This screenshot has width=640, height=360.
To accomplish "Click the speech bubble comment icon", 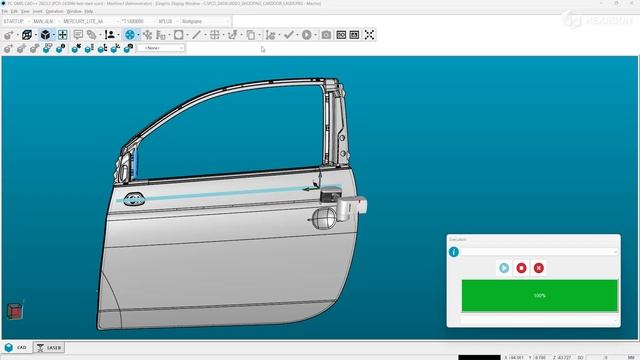I will point(78,35).
